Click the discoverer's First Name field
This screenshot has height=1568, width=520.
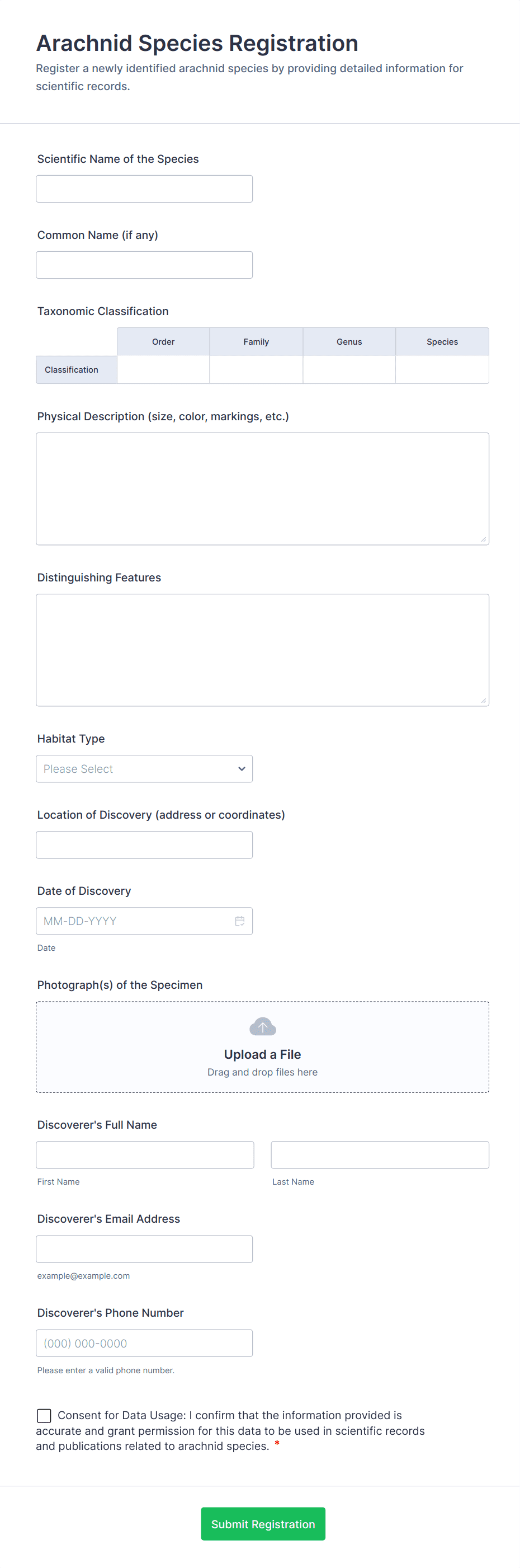pos(145,1154)
